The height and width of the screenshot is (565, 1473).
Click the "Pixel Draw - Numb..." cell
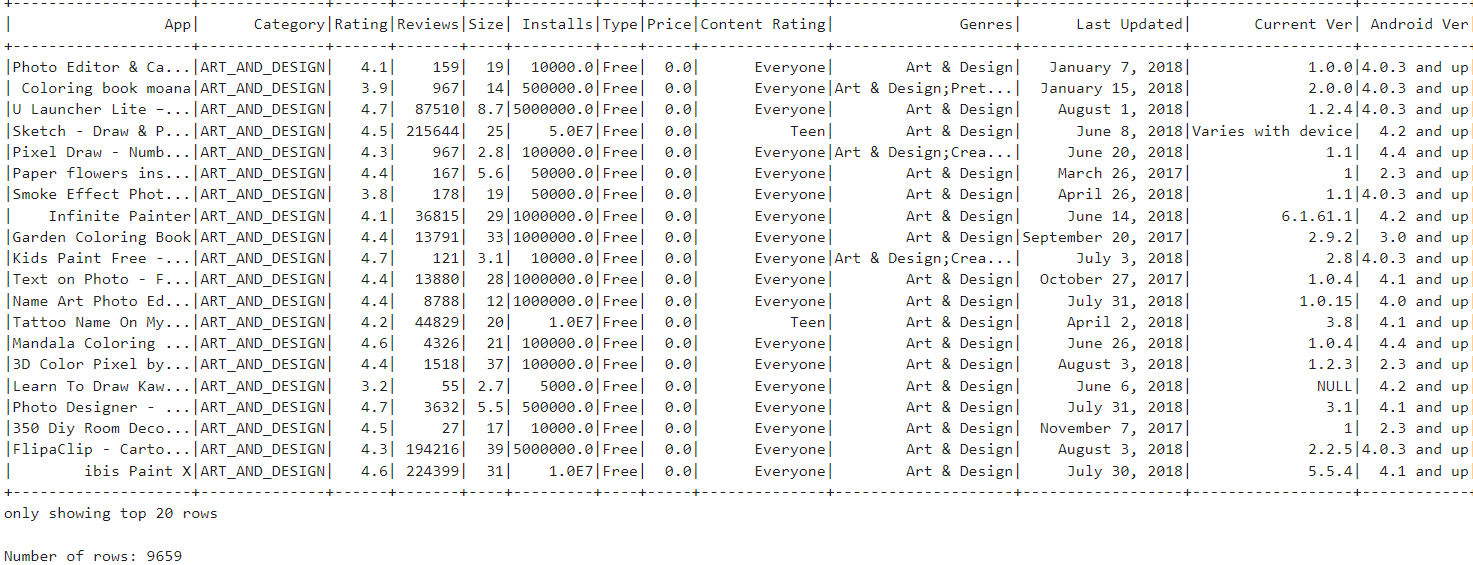(x=101, y=153)
